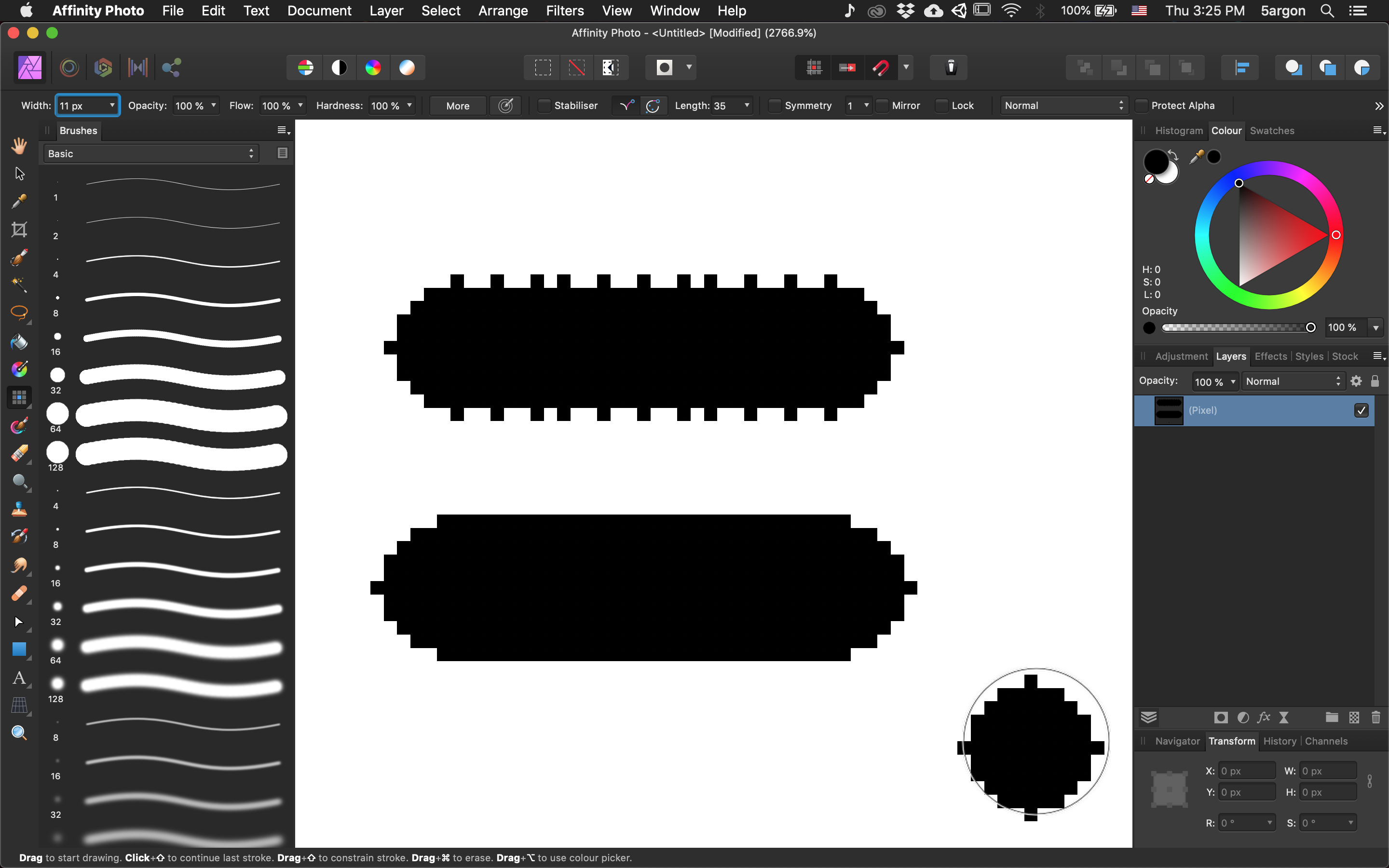Open the brush Width dropdown

[112, 106]
